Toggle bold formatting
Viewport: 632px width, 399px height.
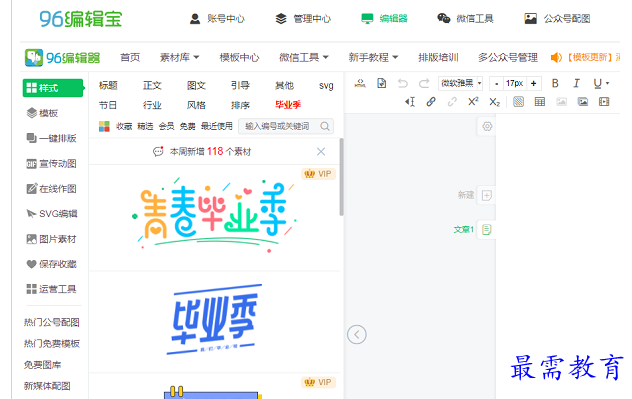click(x=555, y=83)
